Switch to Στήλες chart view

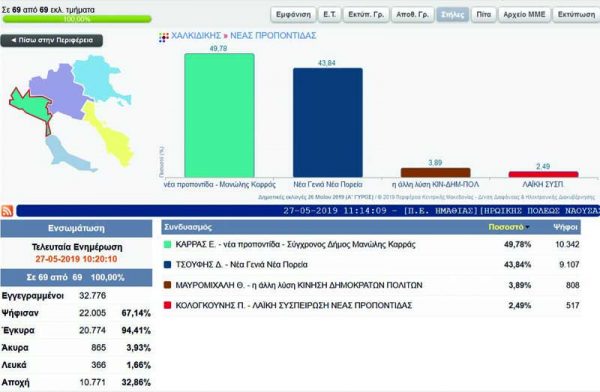point(453,15)
